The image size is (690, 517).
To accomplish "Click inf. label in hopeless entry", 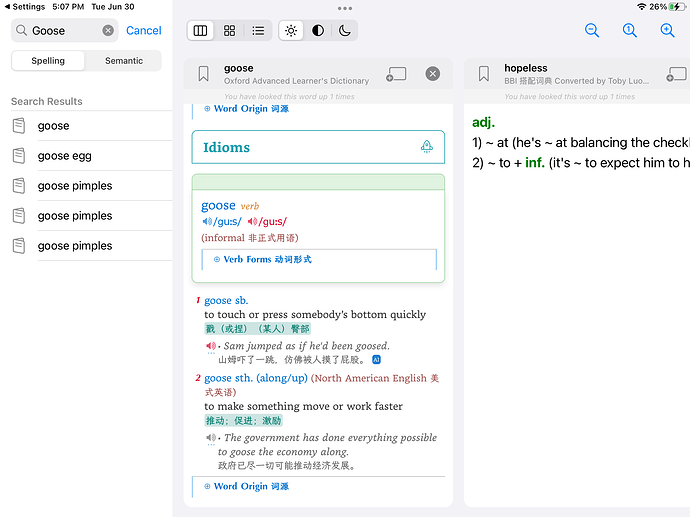I will tap(535, 163).
